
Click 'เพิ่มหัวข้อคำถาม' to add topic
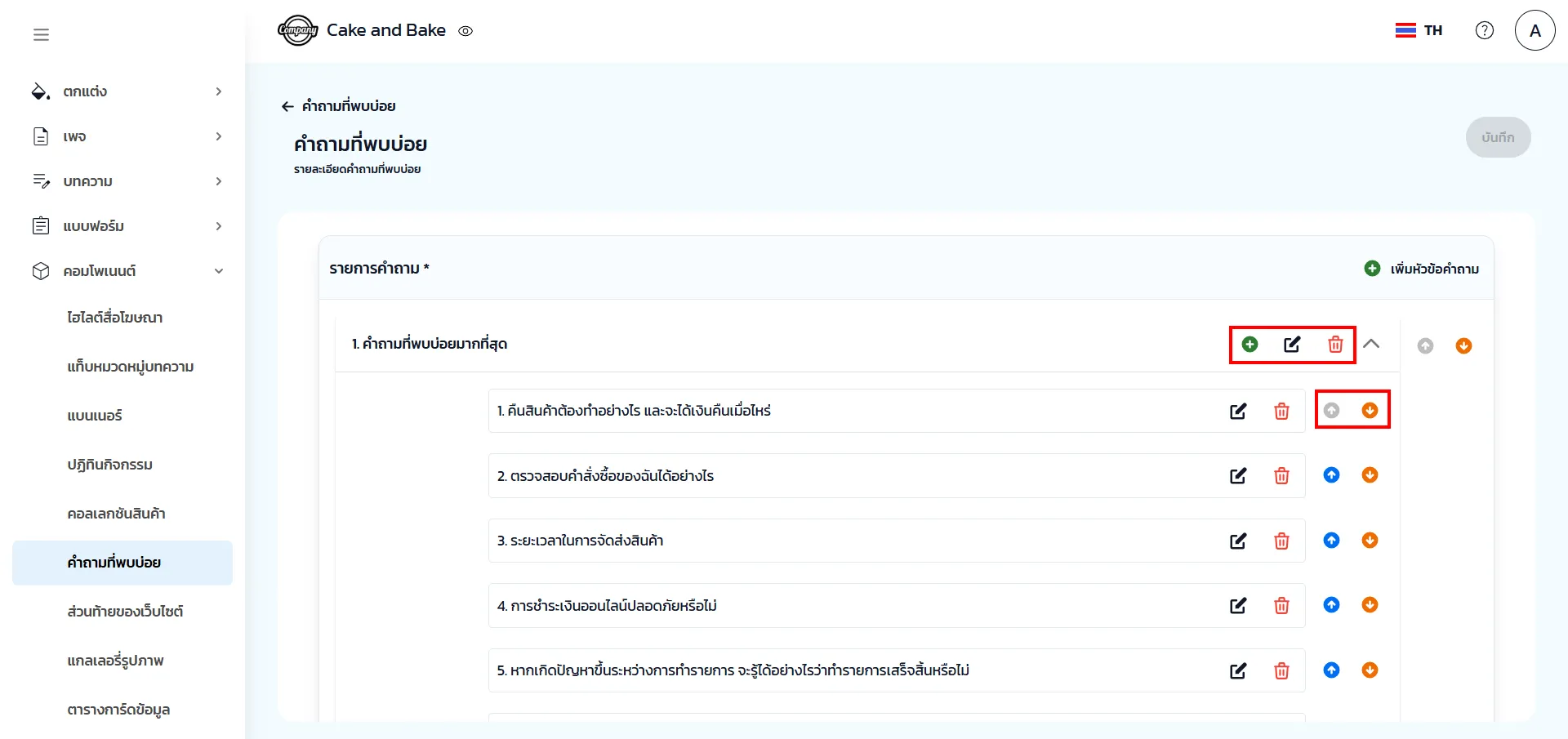coord(1422,269)
